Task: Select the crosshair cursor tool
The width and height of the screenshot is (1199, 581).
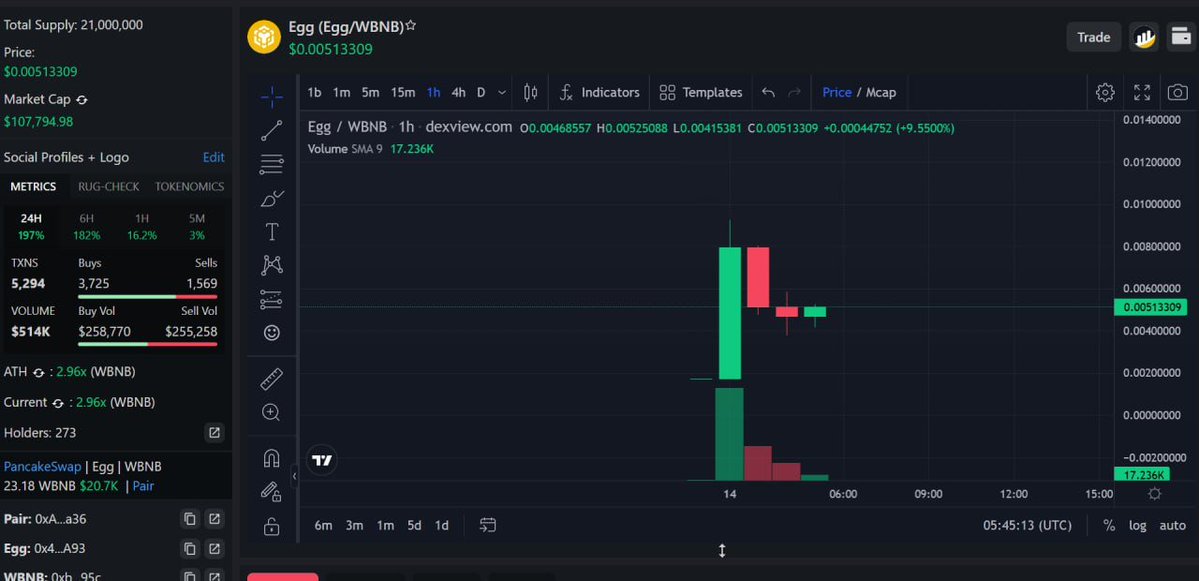Action: pyautogui.click(x=271, y=96)
